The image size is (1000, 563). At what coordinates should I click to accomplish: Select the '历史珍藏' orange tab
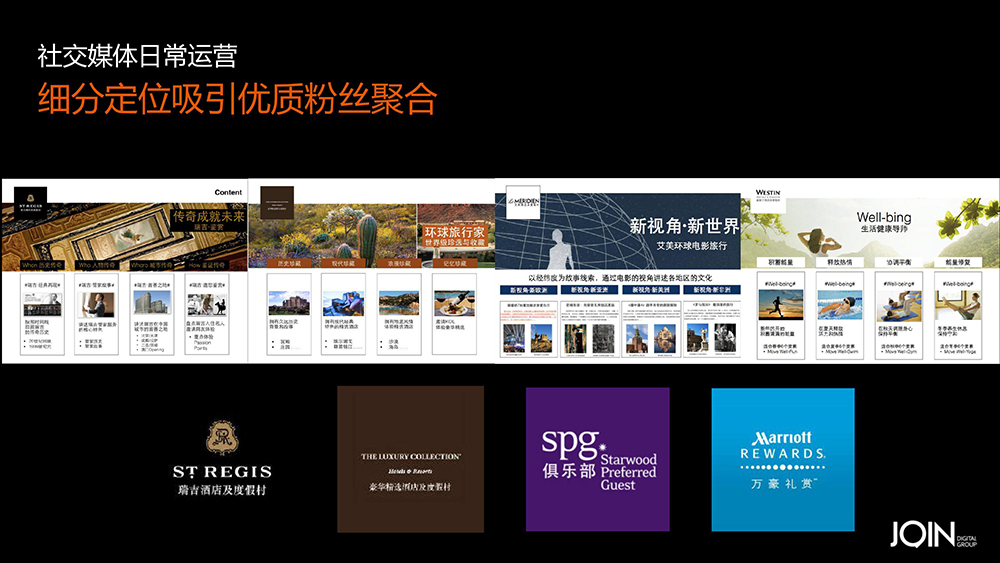[x=289, y=263]
